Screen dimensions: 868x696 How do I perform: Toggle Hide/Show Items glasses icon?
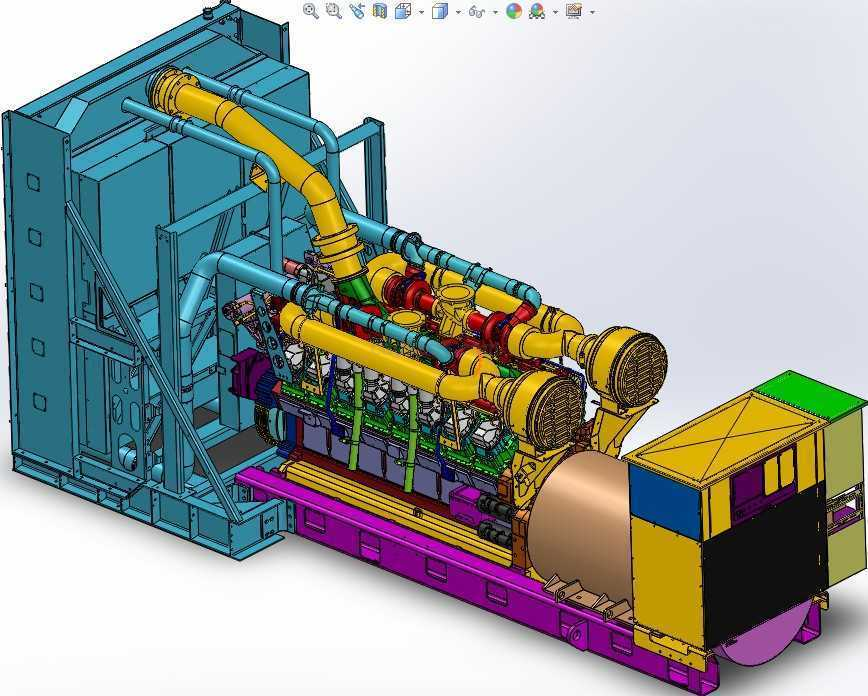[x=476, y=11]
